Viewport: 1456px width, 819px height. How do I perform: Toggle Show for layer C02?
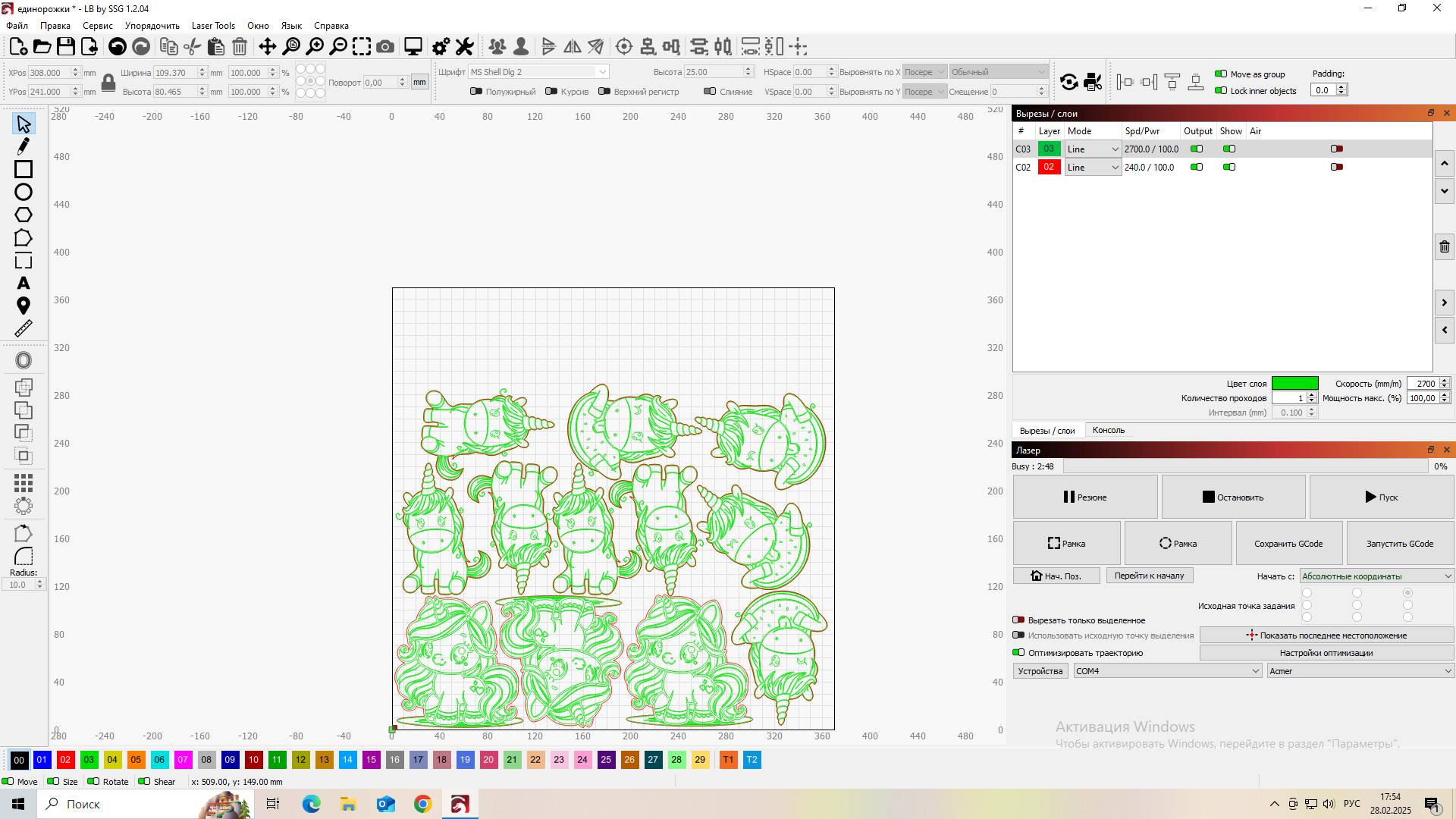pyautogui.click(x=1229, y=168)
